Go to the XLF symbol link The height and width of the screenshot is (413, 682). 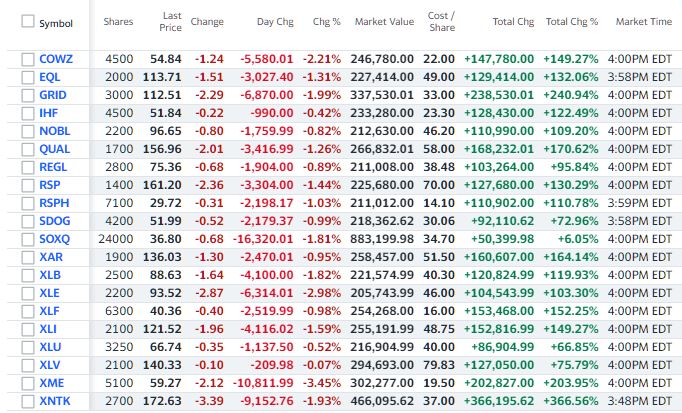tap(49, 311)
